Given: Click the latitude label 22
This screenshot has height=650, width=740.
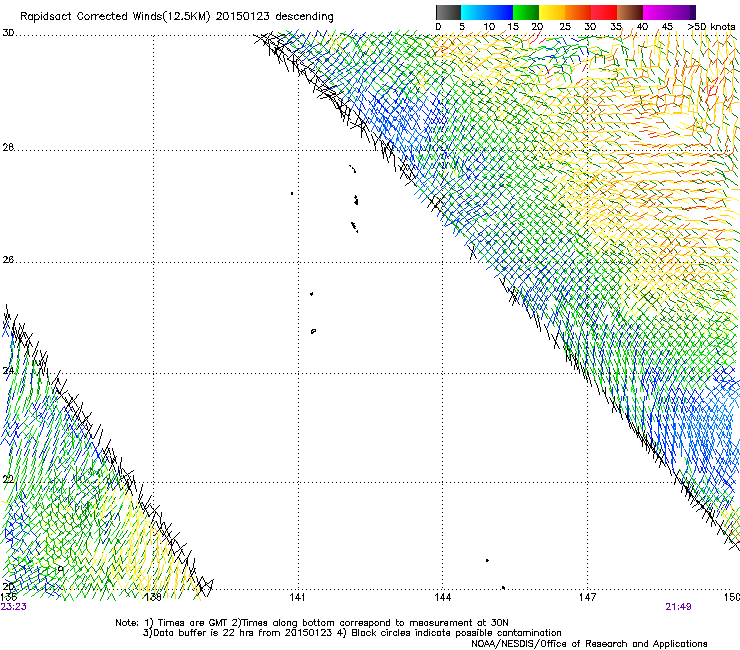Looking at the screenshot, I should tap(8, 480).
